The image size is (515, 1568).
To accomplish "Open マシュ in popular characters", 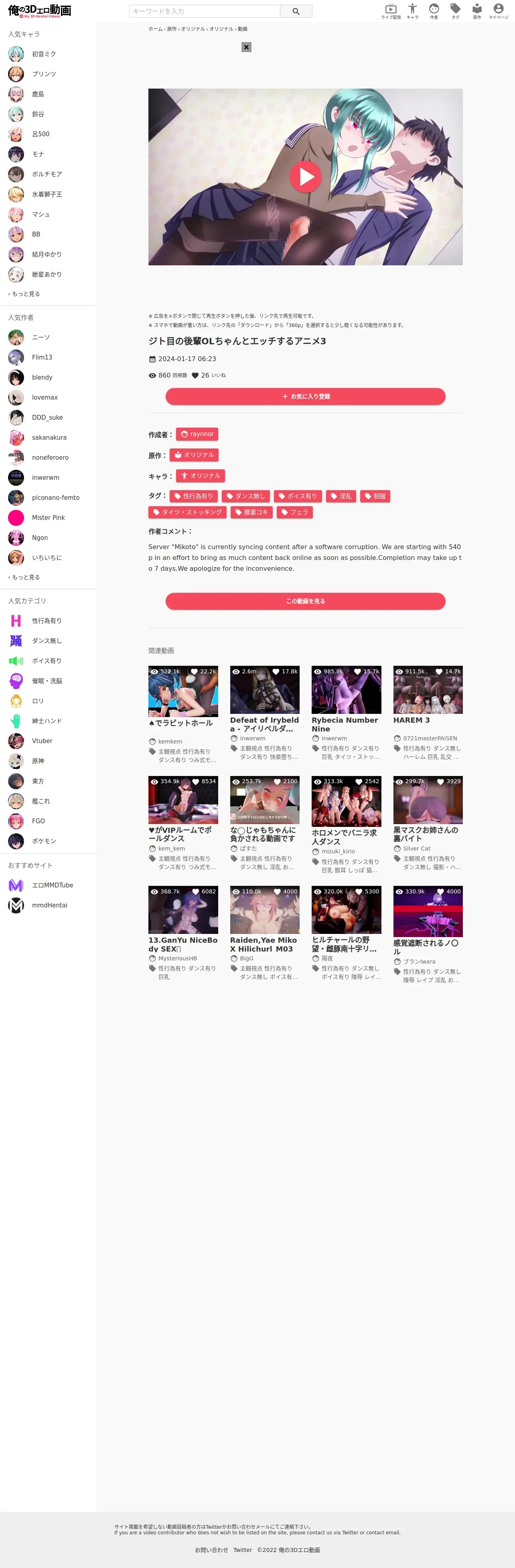I will [x=41, y=214].
